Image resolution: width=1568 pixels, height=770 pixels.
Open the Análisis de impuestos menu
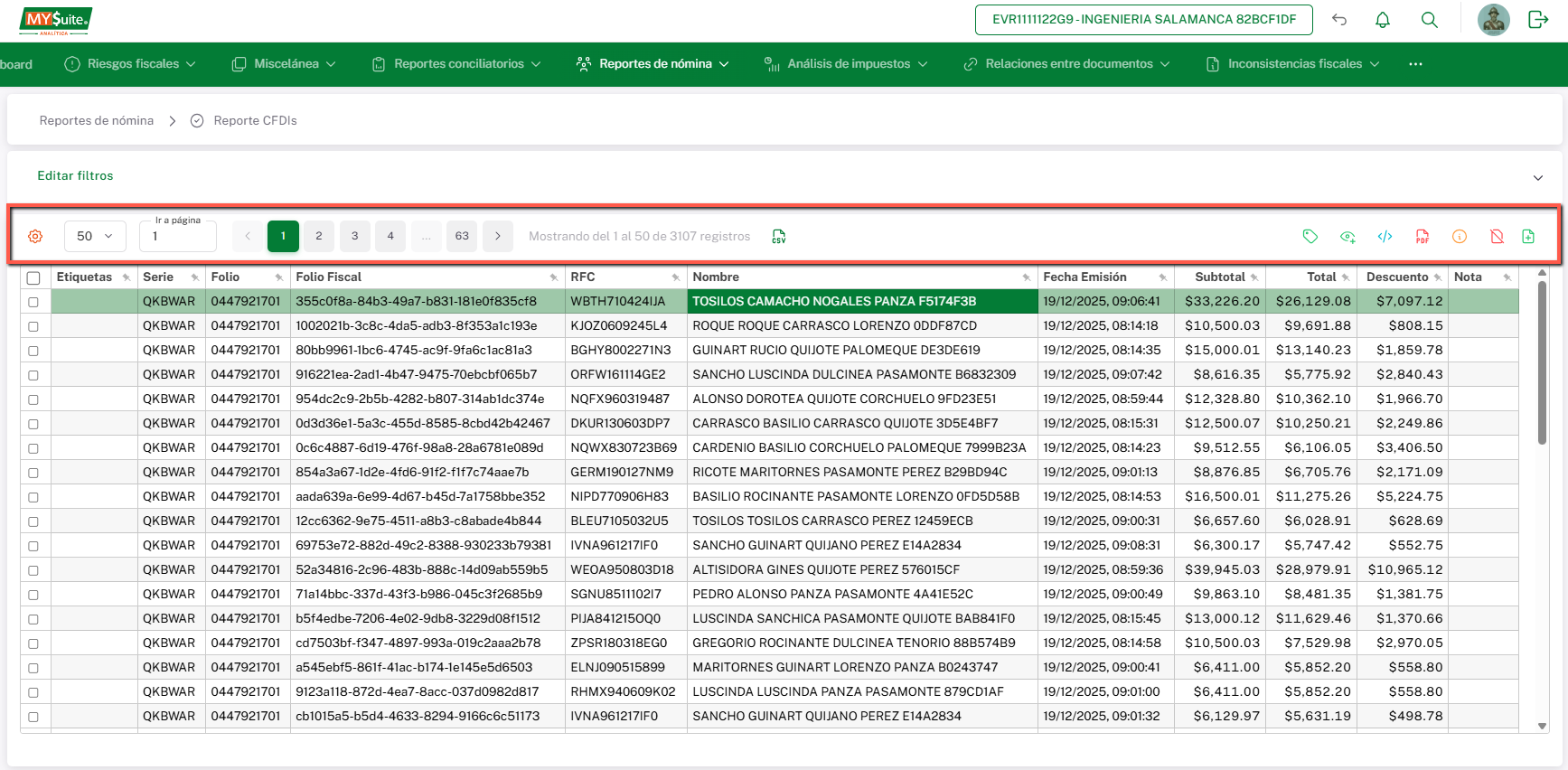(x=847, y=64)
